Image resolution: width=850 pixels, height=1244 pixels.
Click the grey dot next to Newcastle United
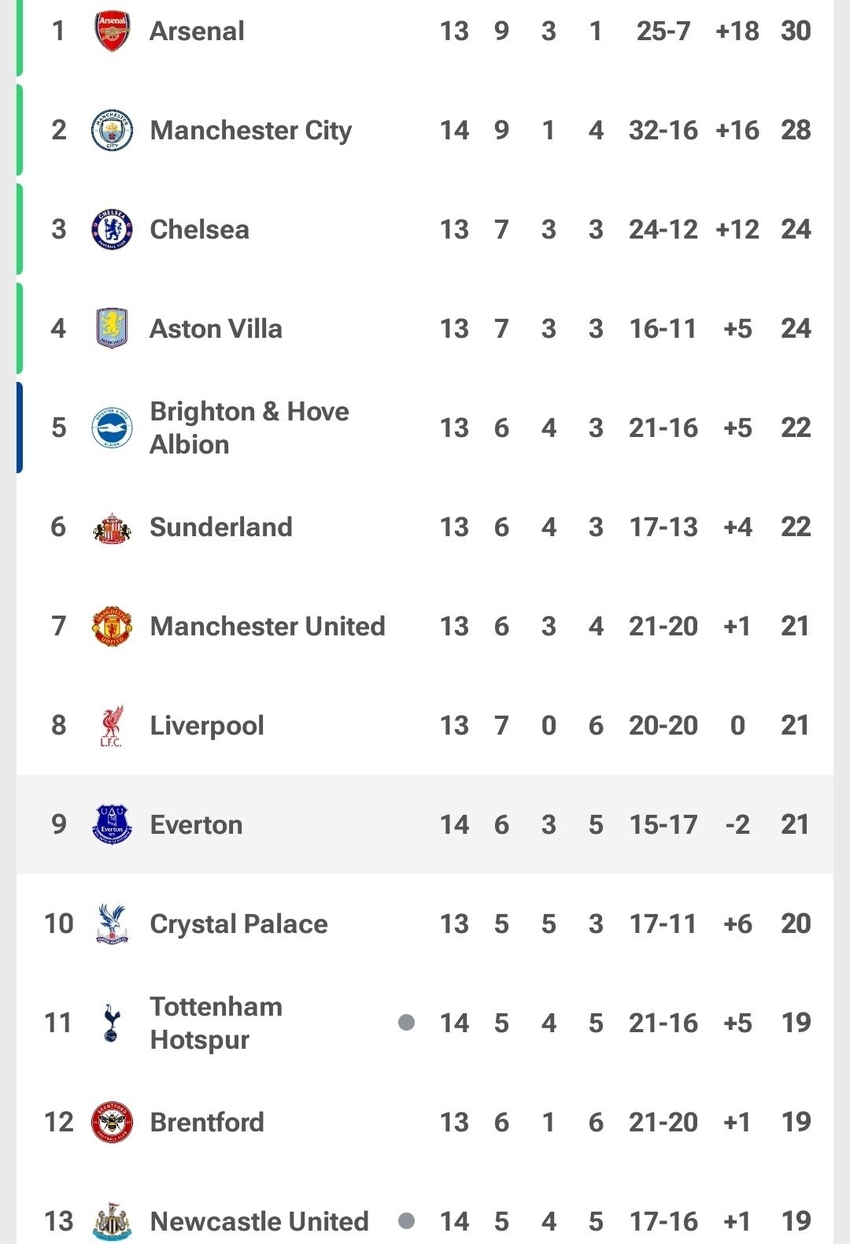[406, 1221]
